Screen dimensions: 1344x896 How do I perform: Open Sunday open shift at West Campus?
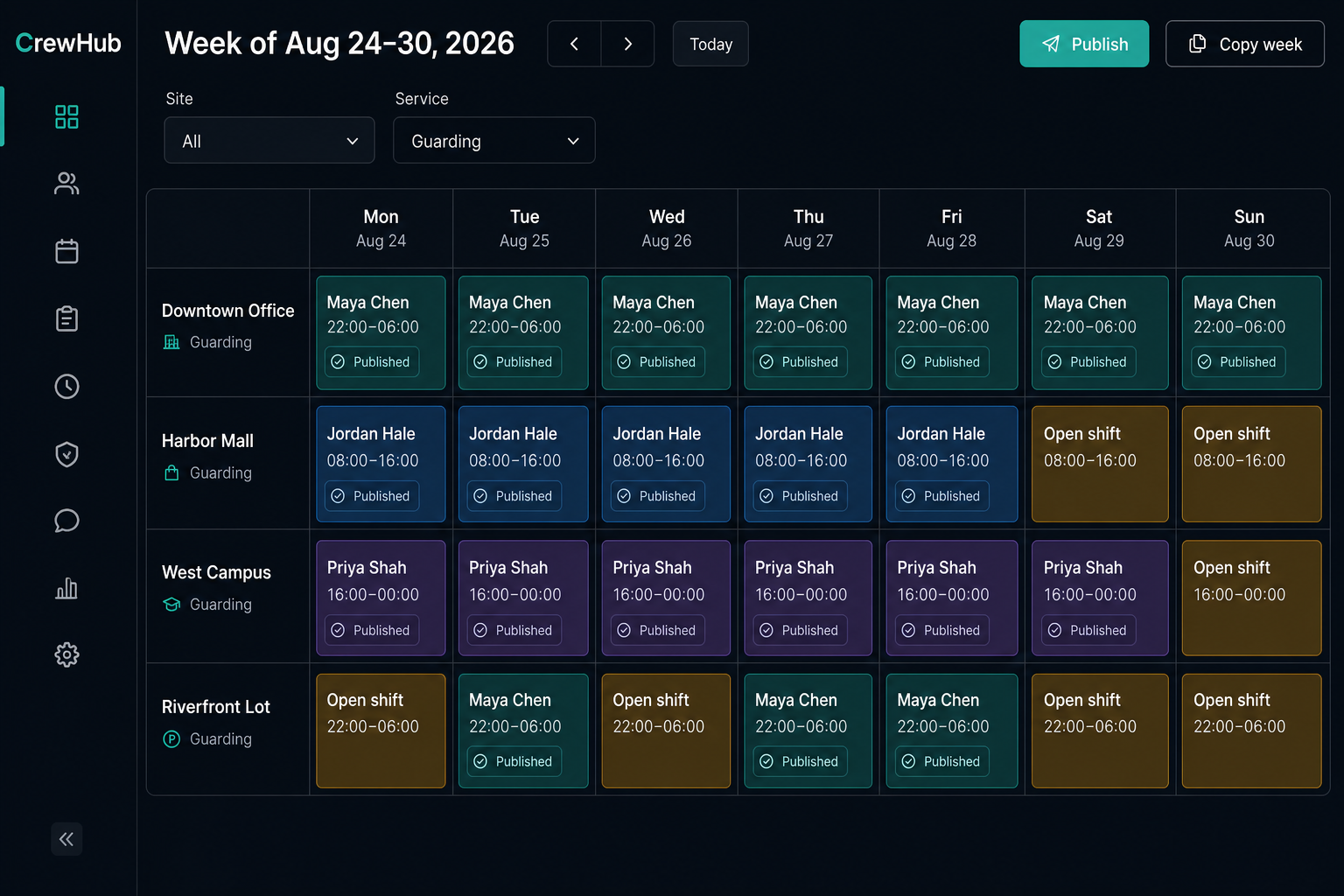[x=1251, y=598]
